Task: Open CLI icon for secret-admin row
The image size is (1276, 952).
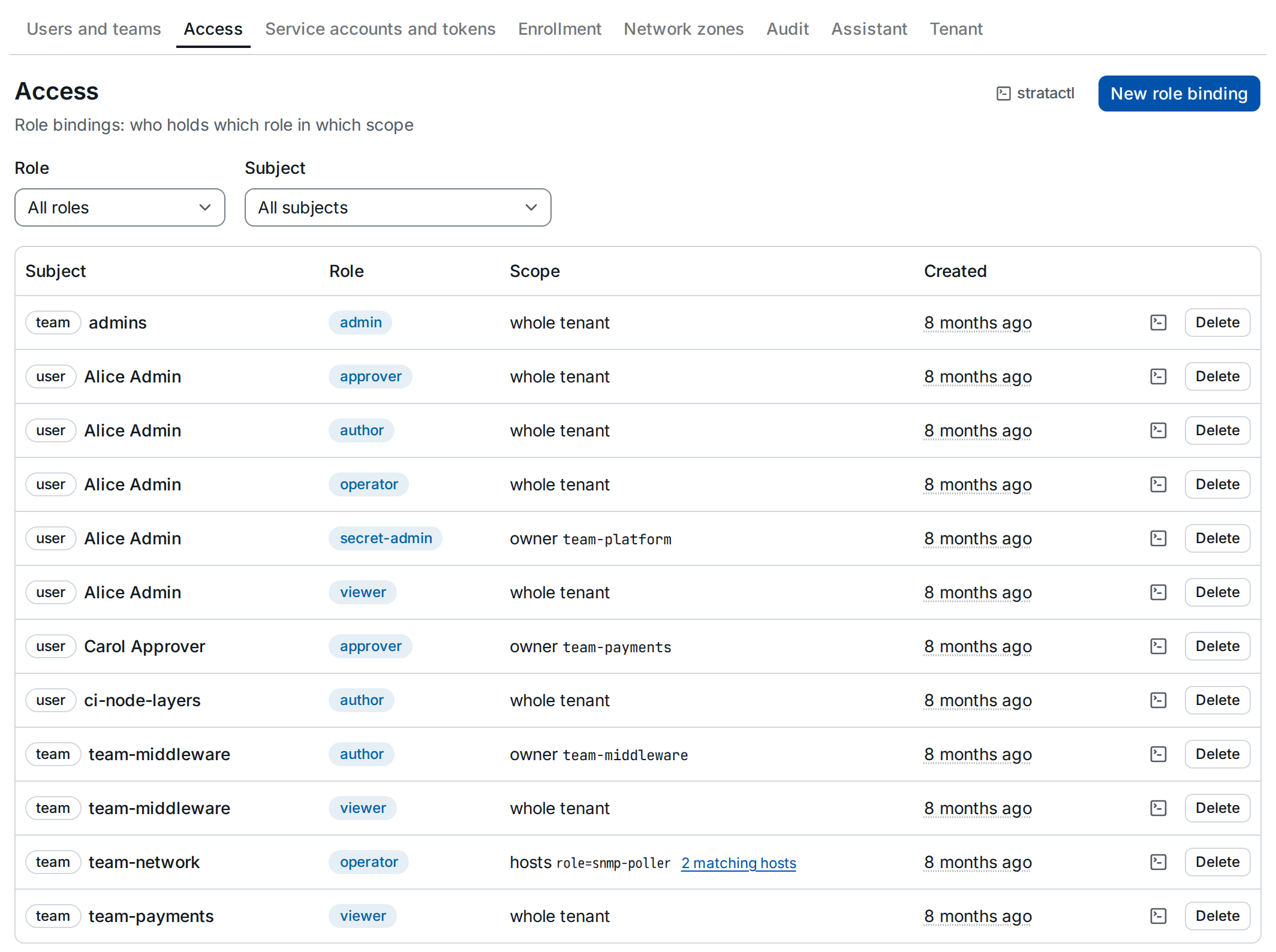Action: (x=1158, y=538)
